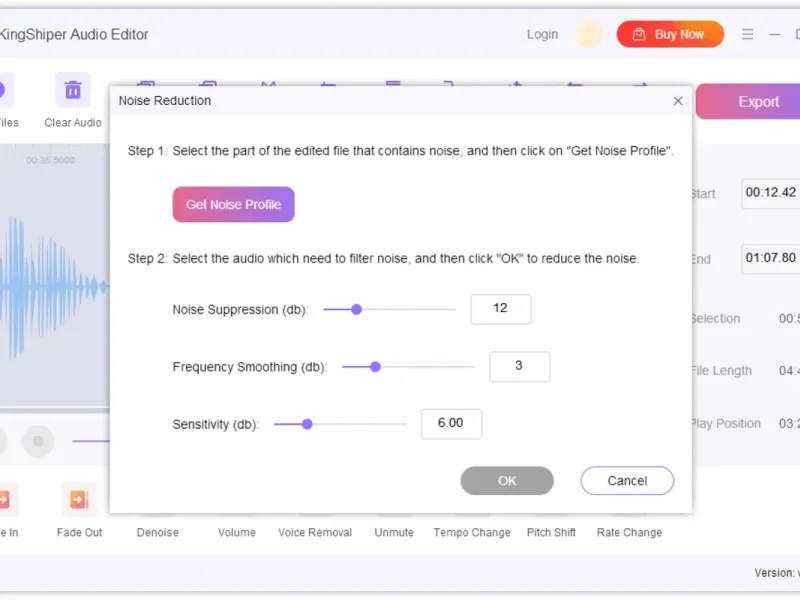Adjust the Sensitivity slider handle

(x=307, y=424)
